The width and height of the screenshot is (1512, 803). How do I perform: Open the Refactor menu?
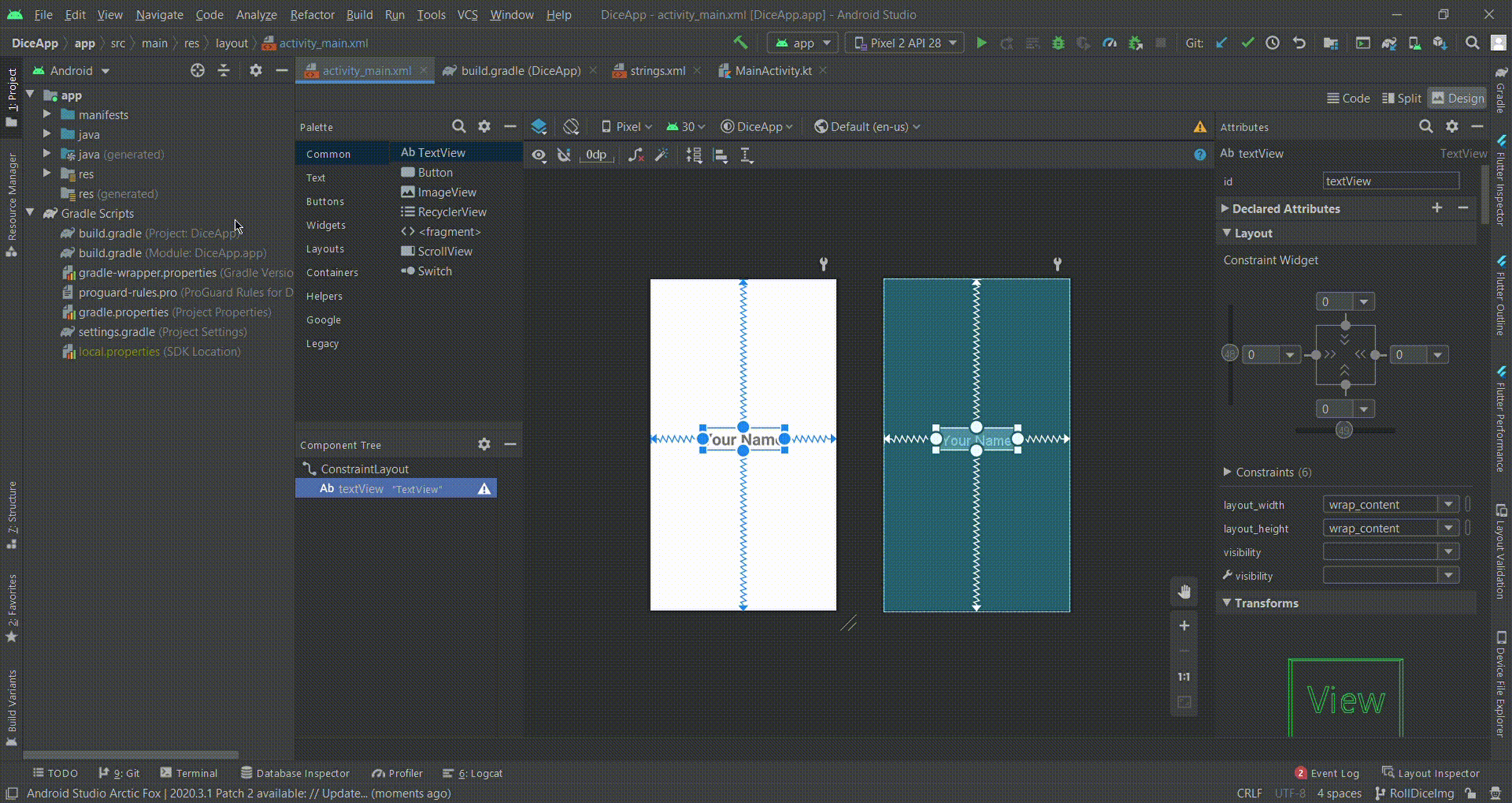(x=312, y=15)
